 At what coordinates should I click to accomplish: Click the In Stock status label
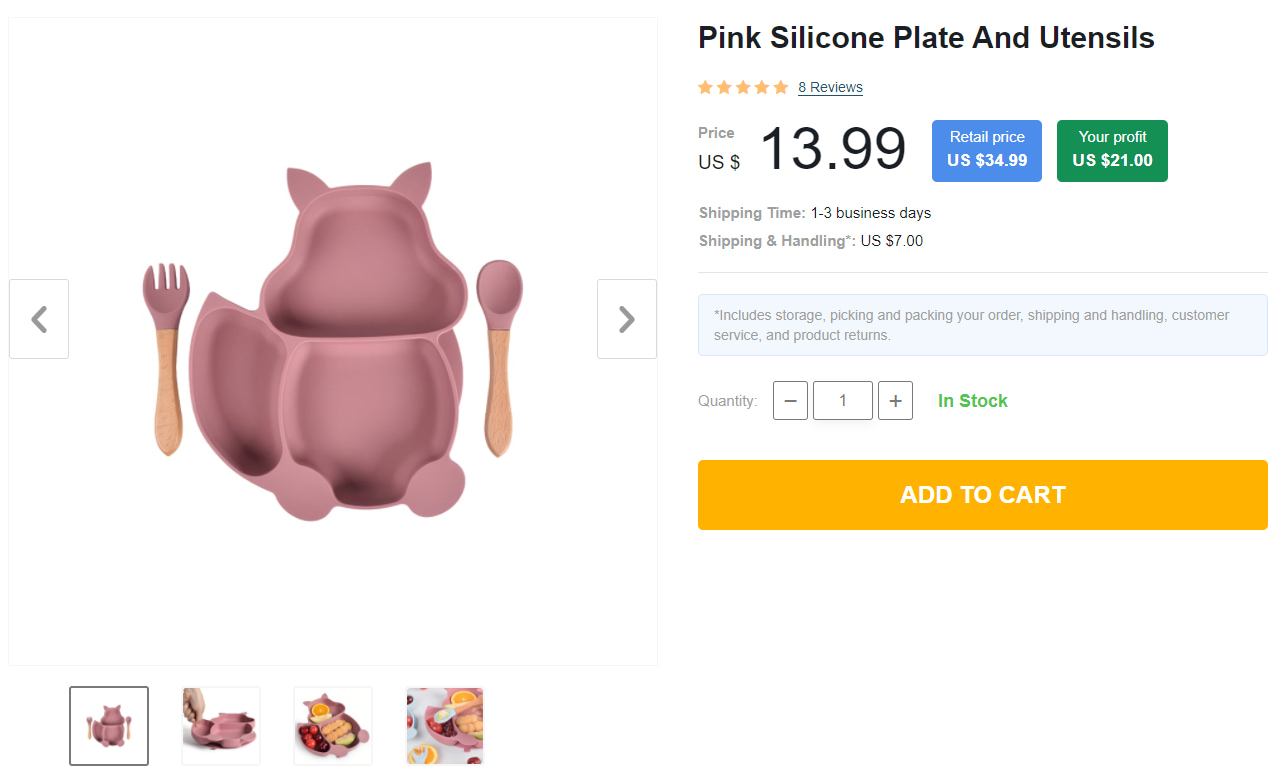(972, 400)
